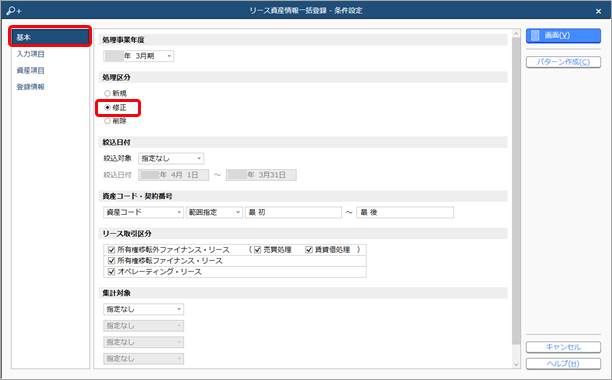Screen dimensions: 612x380
Task: Click the 資産コード・契約番号 section header
Action: click(x=303, y=196)
